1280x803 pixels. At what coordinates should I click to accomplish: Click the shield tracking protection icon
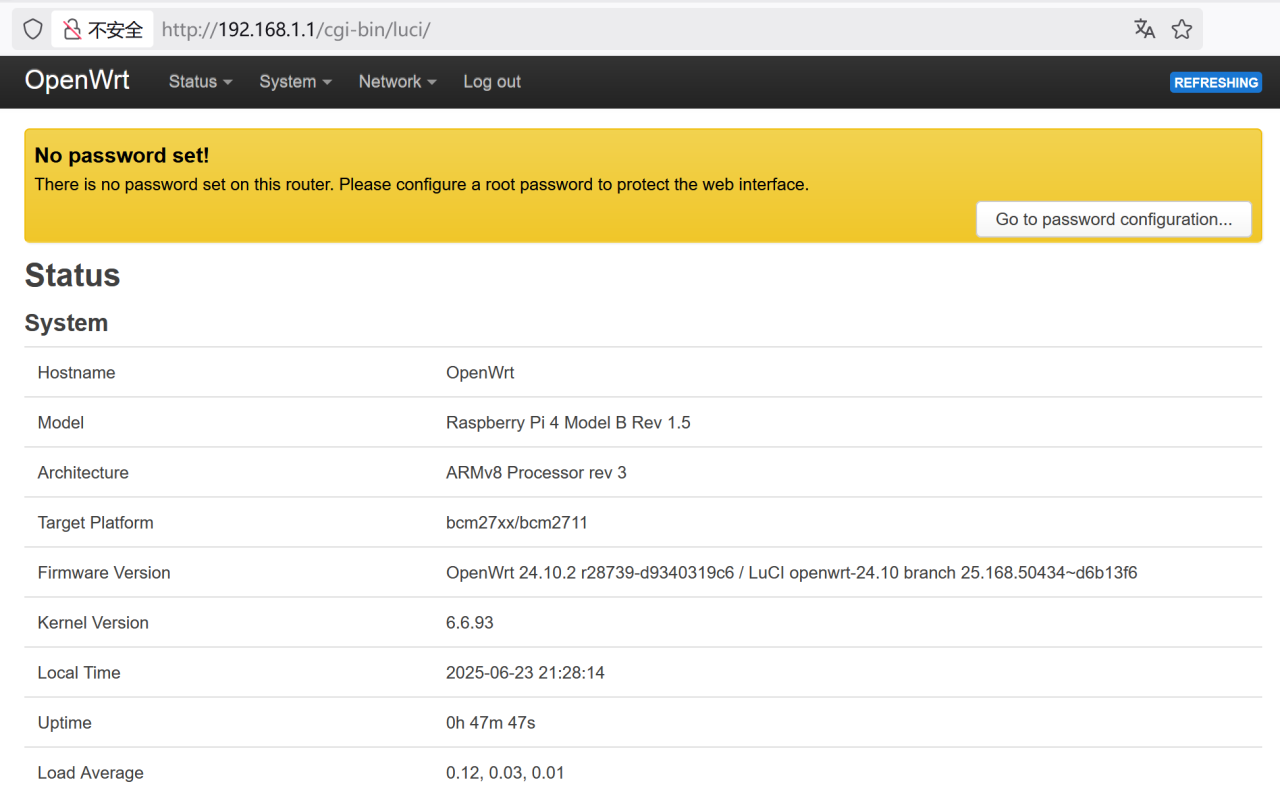(33, 30)
